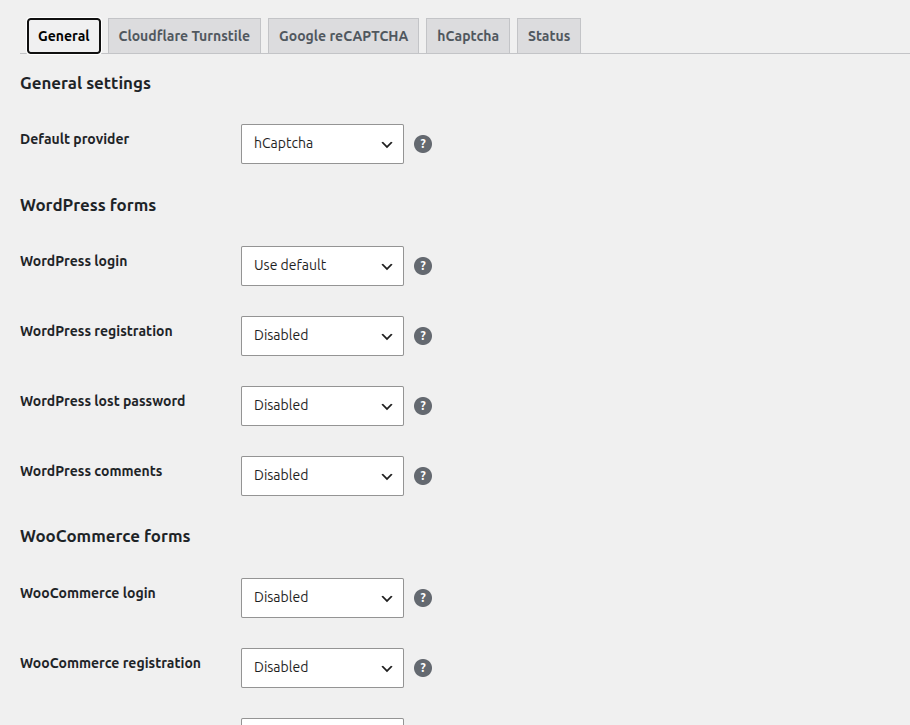Switch to the hCaptcha tab

coord(468,36)
